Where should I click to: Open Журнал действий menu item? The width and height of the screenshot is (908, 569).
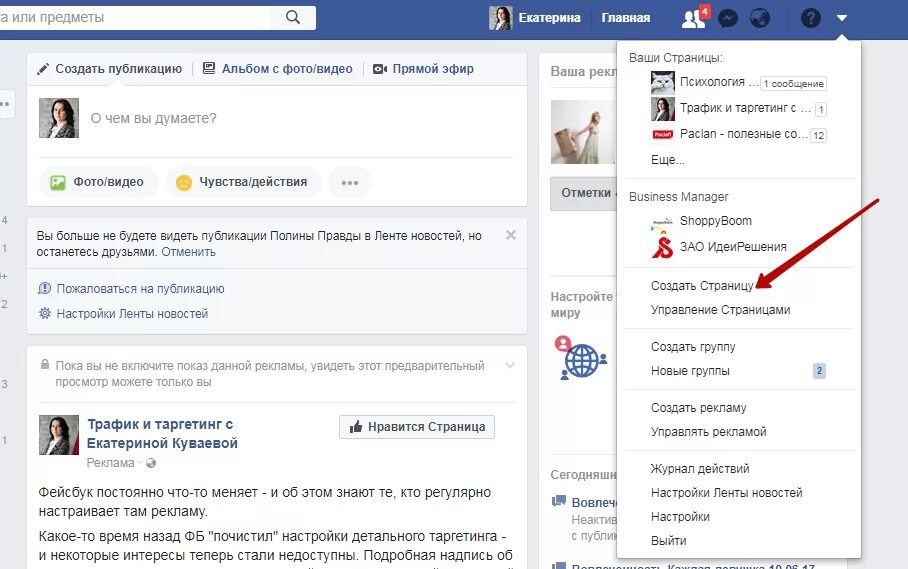click(700, 469)
